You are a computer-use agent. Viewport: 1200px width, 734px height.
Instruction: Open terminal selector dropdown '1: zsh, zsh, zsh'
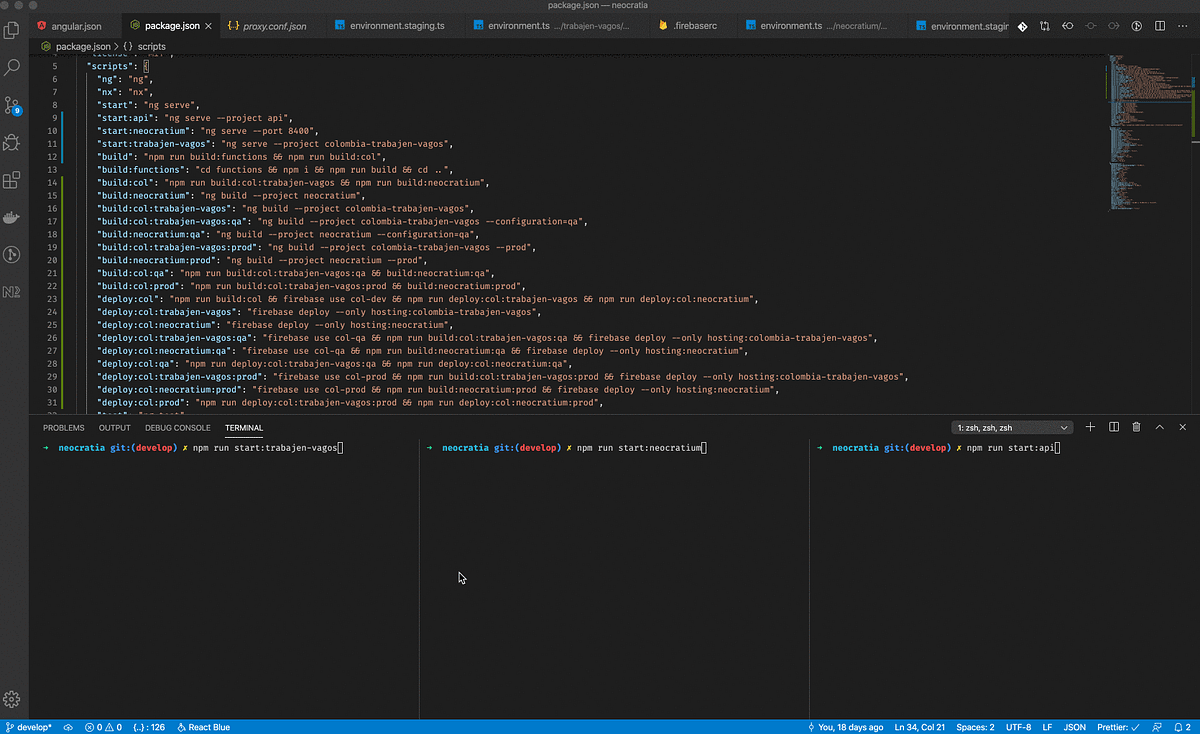[1014, 427]
